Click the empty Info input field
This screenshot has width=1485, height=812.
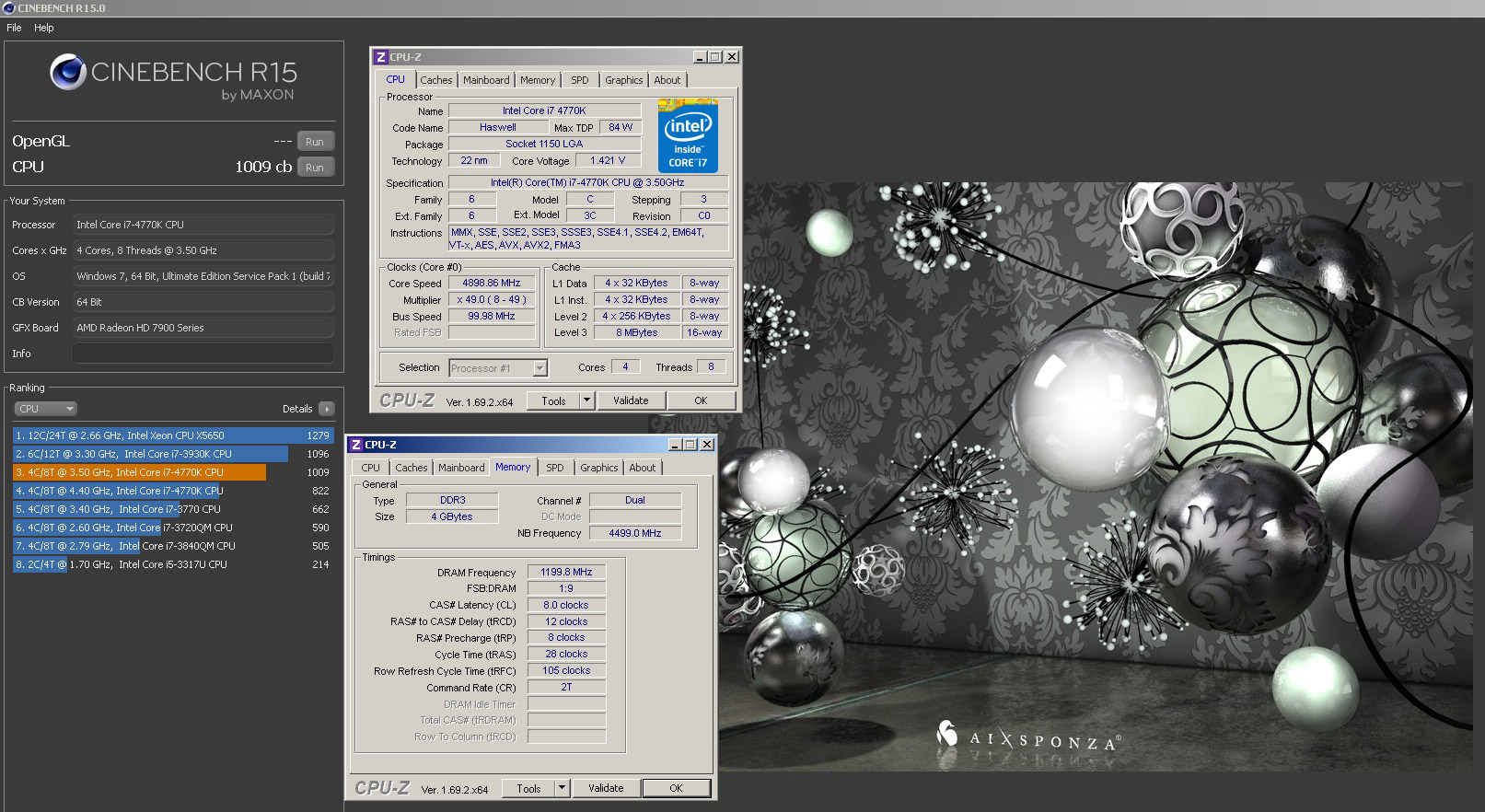pos(203,354)
